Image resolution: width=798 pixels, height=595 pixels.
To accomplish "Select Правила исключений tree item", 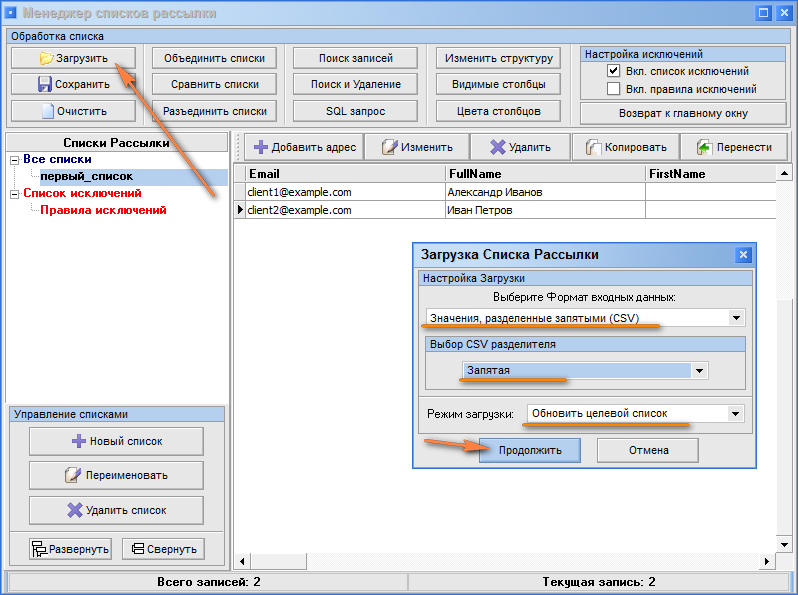I will click(103, 210).
